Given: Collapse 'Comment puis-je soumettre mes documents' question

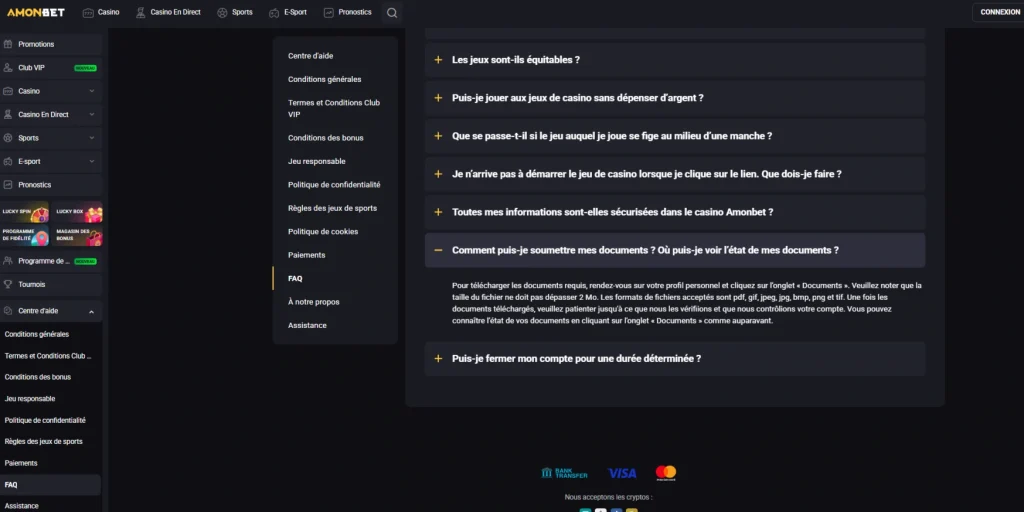Looking at the screenshot, I should pos(675,250).
